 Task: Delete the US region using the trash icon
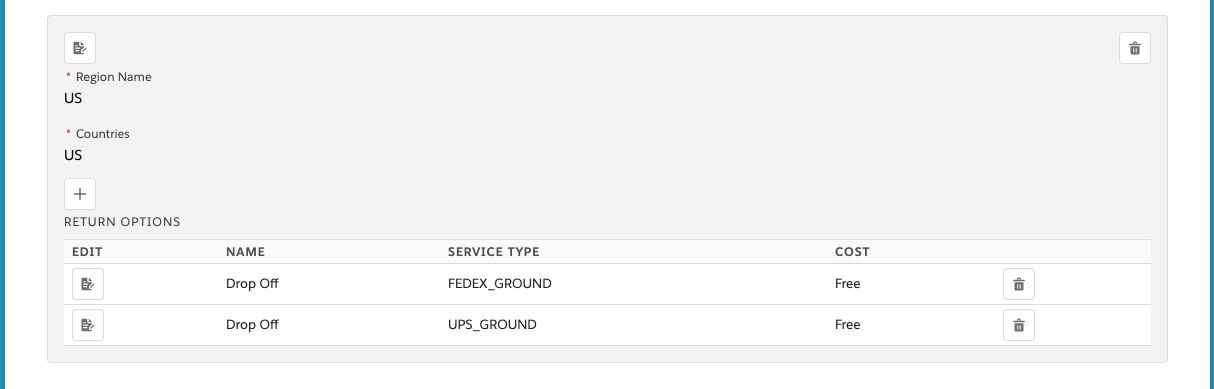pos(1135,48)
